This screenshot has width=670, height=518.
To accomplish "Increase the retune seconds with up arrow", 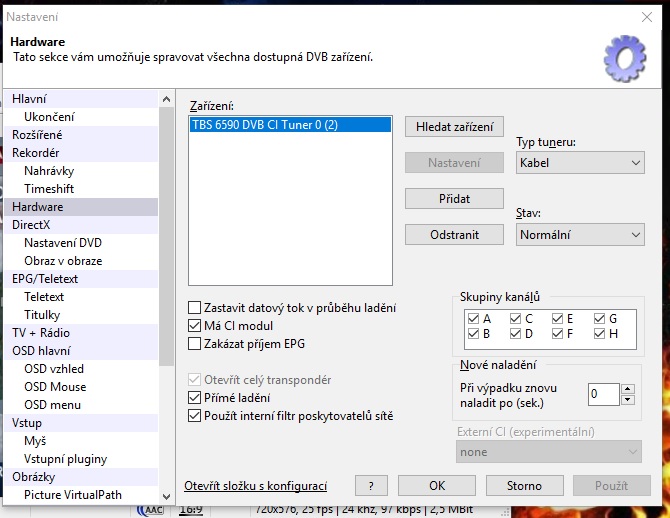I will (x=628, y=388).
